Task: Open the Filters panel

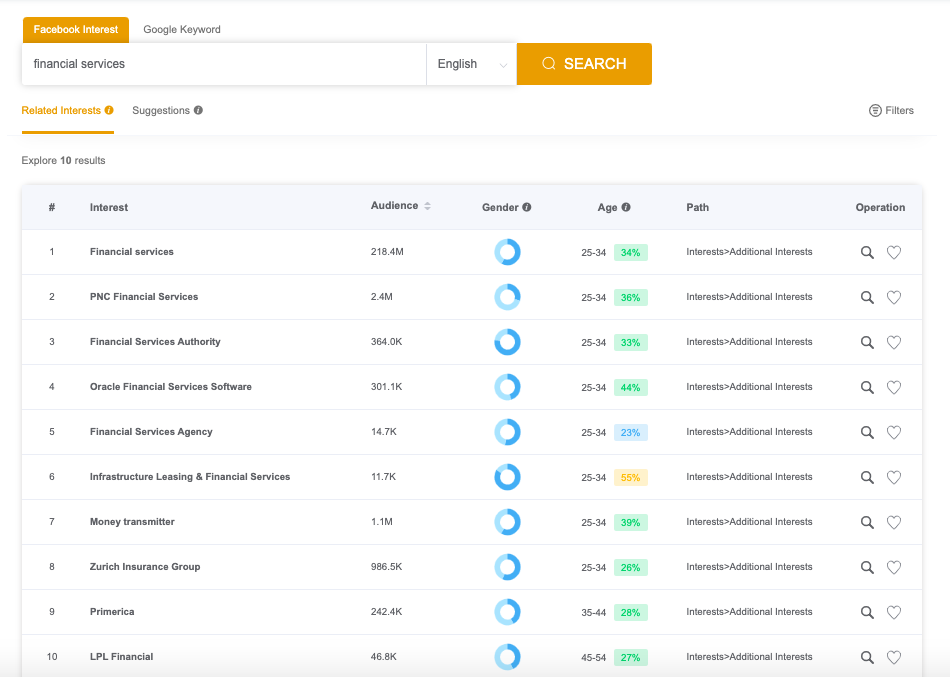Action: pos(891,110)
